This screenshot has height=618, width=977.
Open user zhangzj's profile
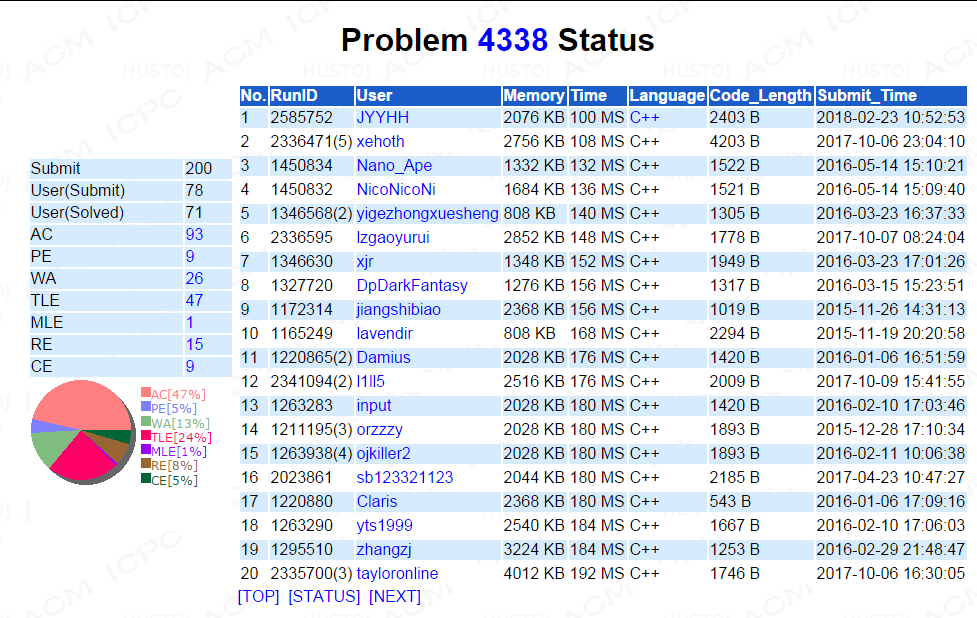pos(384,549)
